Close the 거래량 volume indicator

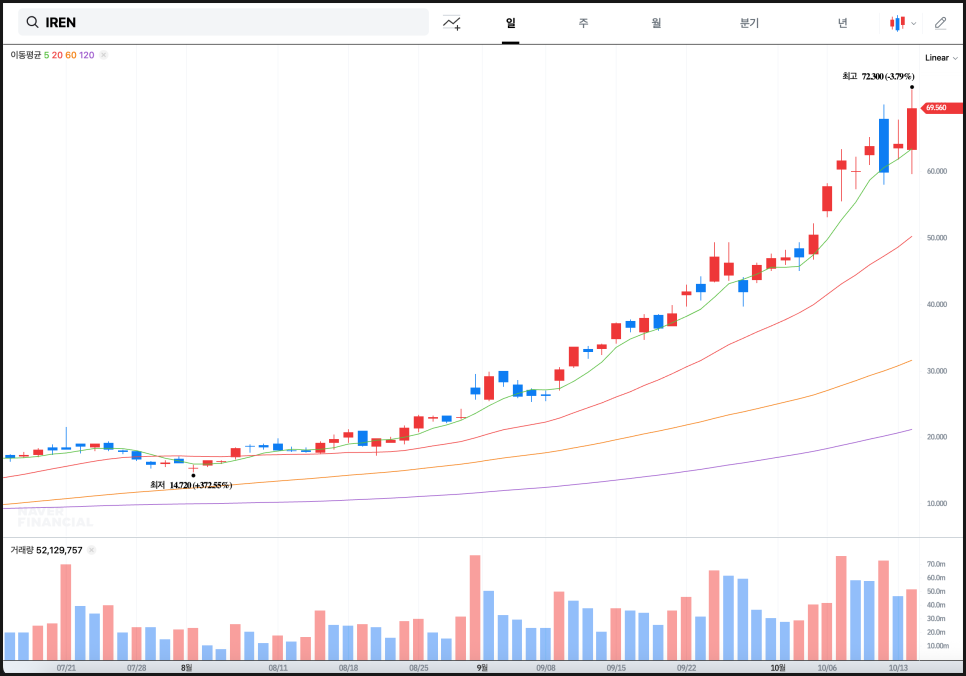(x=91, y=550)
